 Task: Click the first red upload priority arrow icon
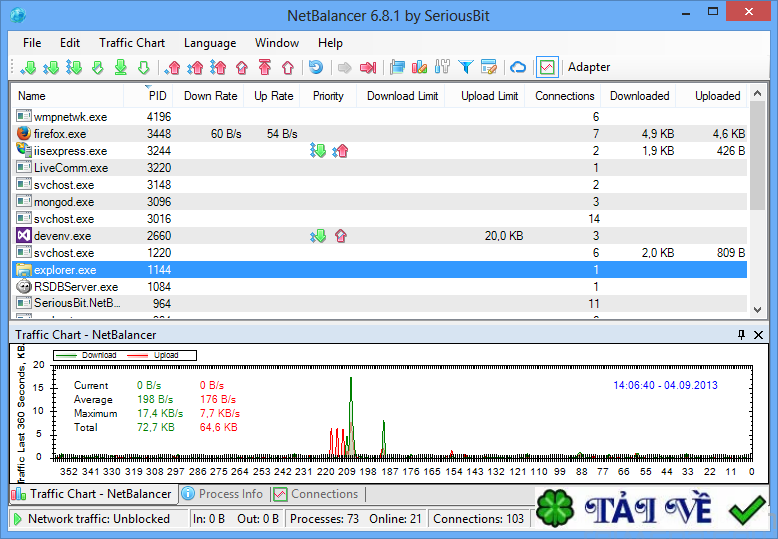[x=173, y=68]
